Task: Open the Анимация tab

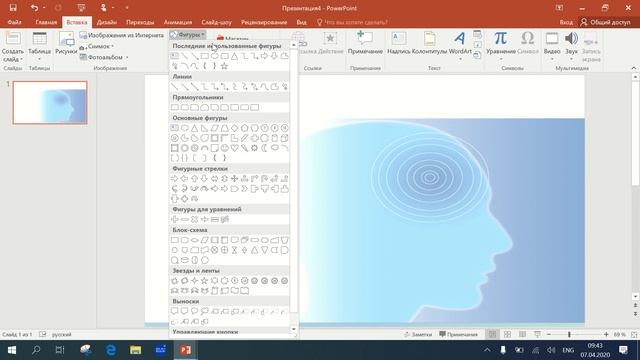Action: coord(178,22)
